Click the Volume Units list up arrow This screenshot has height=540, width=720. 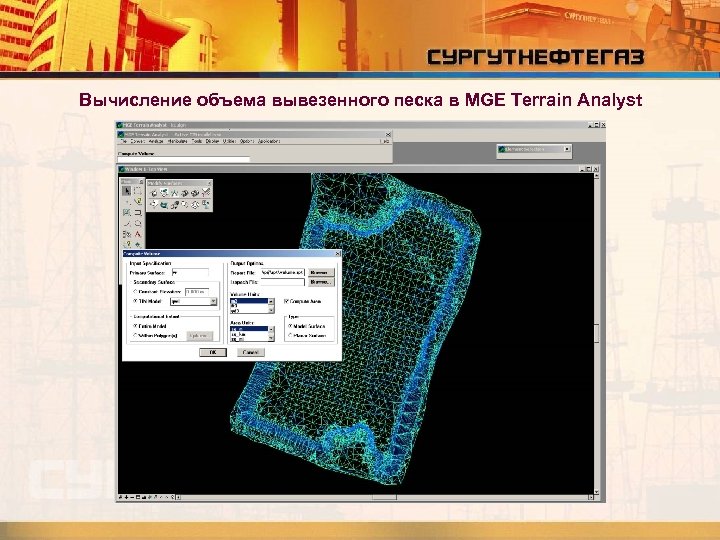(x=271, y=302)
